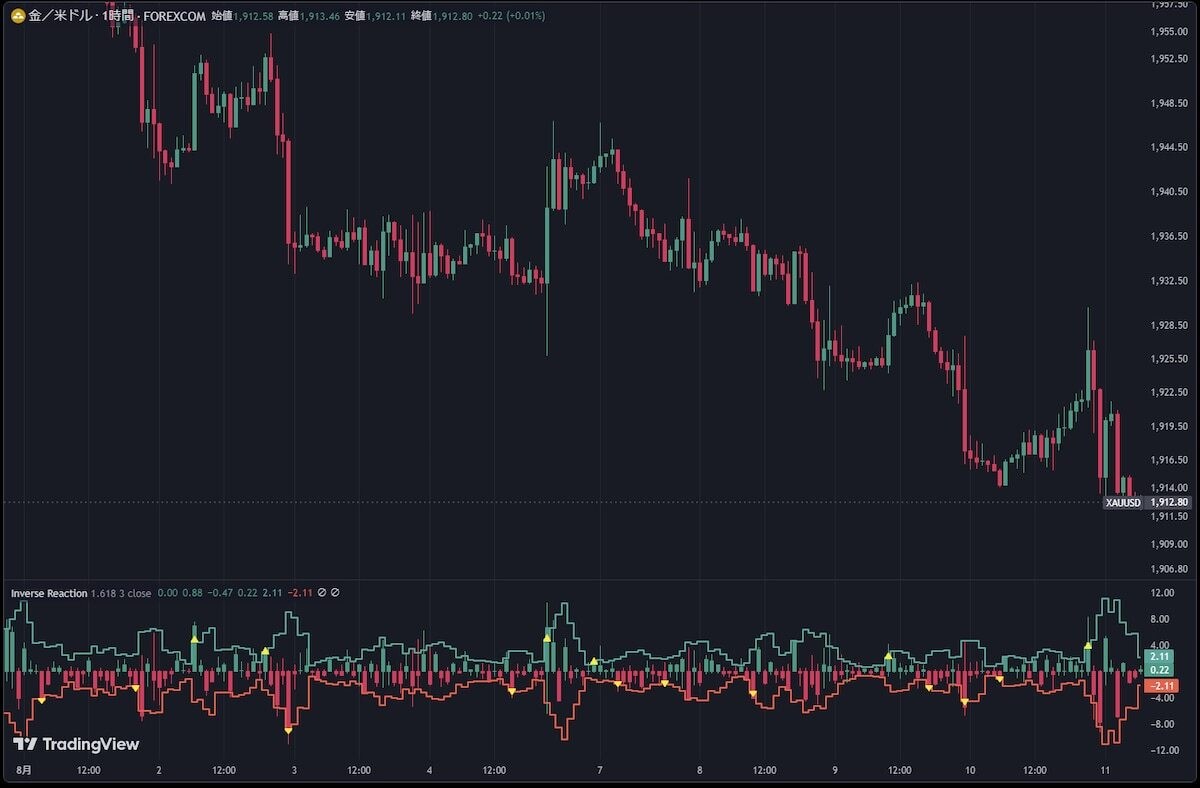The width and height of the screenshot is (1200, 788).
Task: Click the 1,948.50 price axis label
Action: click(x=1169, y=103)
